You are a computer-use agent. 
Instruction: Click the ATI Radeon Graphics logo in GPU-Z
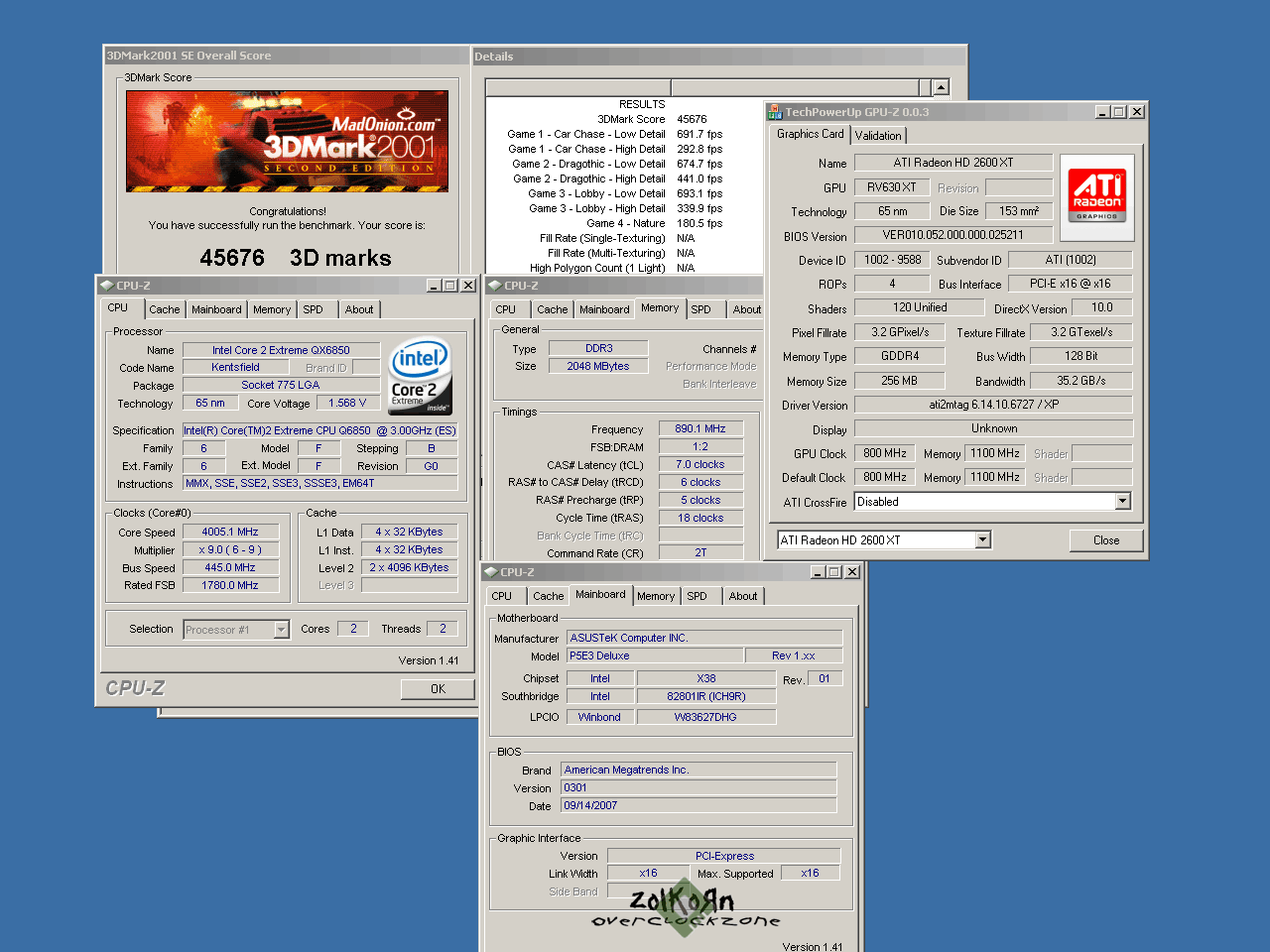1097,196
